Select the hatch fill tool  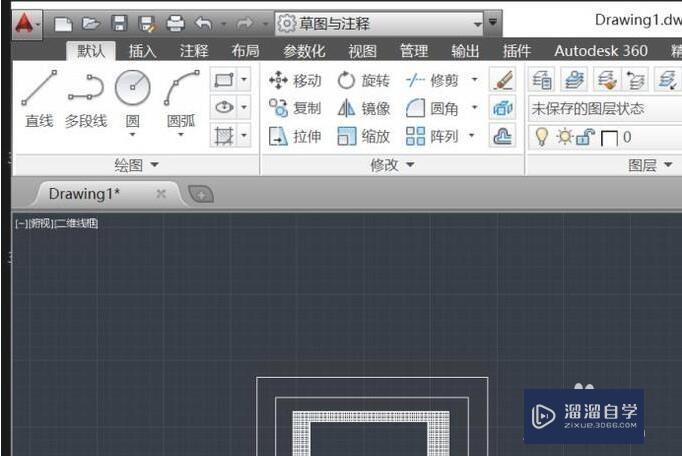[224, 136]
